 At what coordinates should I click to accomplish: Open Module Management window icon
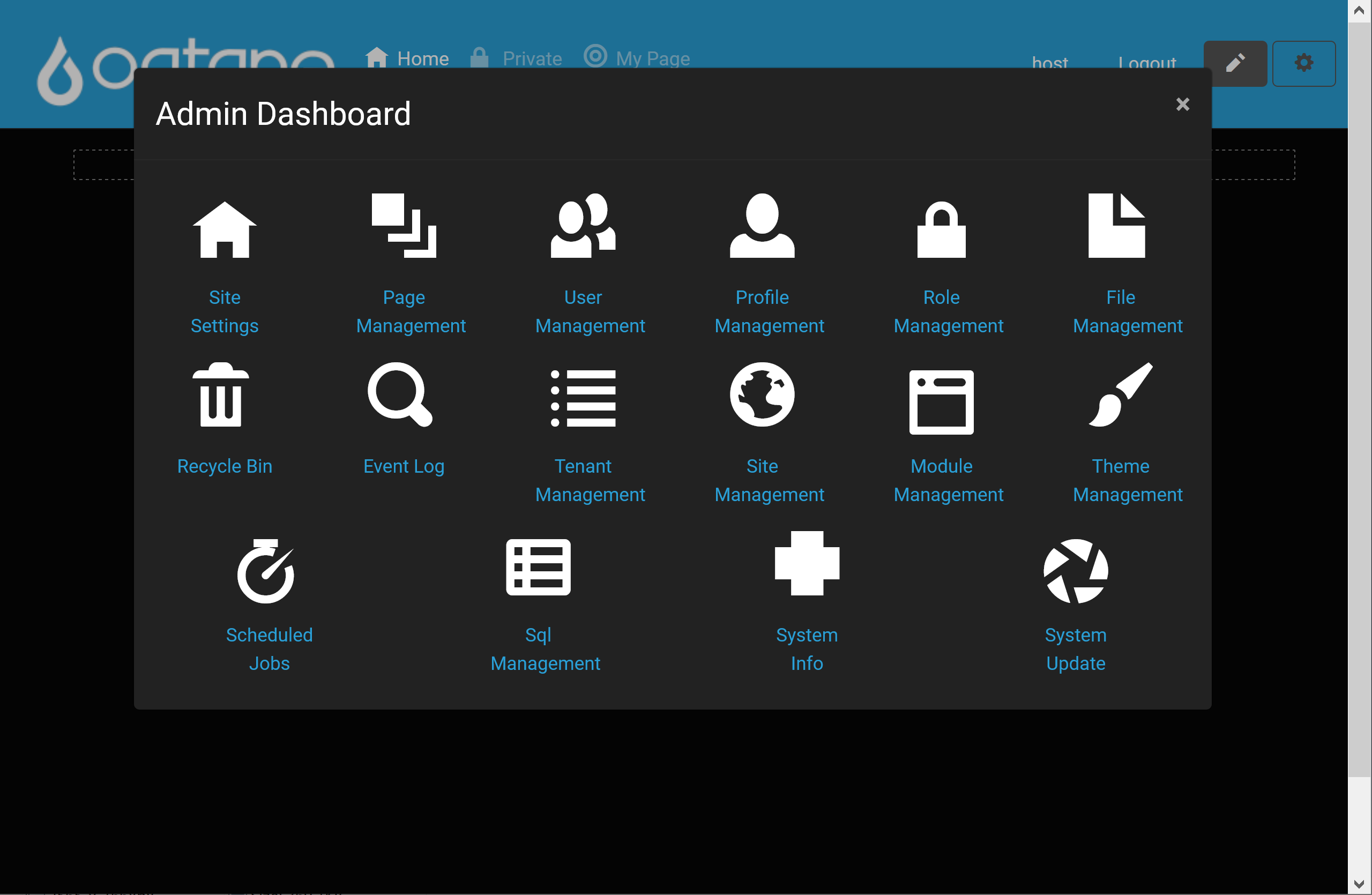point(941,402)
